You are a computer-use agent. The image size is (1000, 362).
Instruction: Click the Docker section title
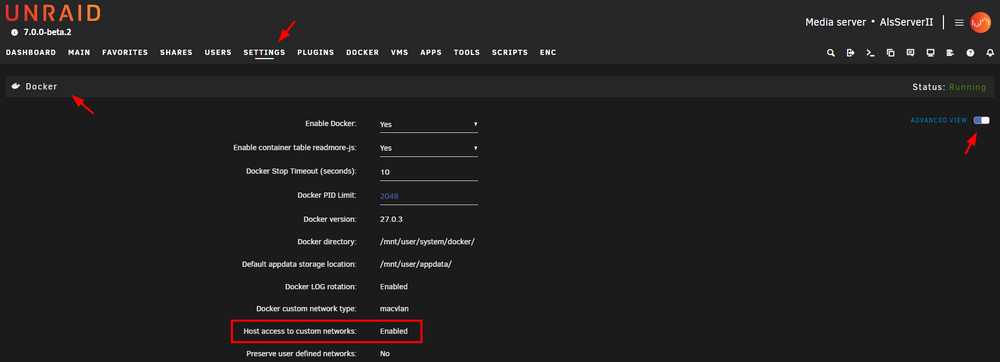(x=41, y=86)
